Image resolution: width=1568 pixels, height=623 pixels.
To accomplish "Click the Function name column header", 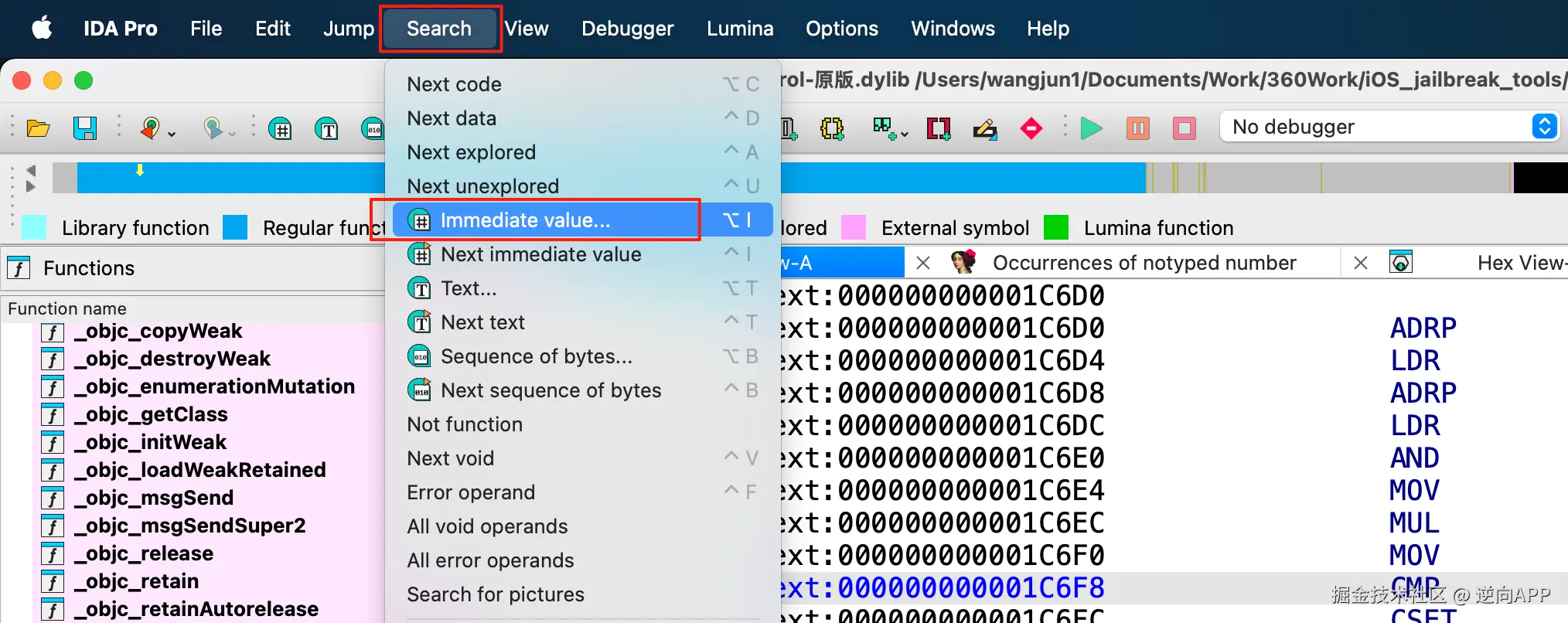I will [x=193, y=308].
